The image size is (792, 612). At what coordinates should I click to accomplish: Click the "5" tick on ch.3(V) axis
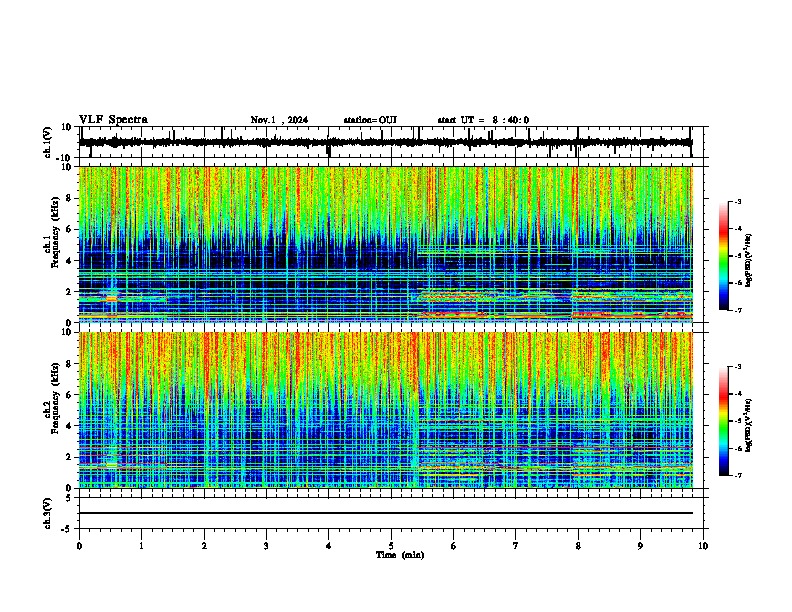tap(69, 498)
